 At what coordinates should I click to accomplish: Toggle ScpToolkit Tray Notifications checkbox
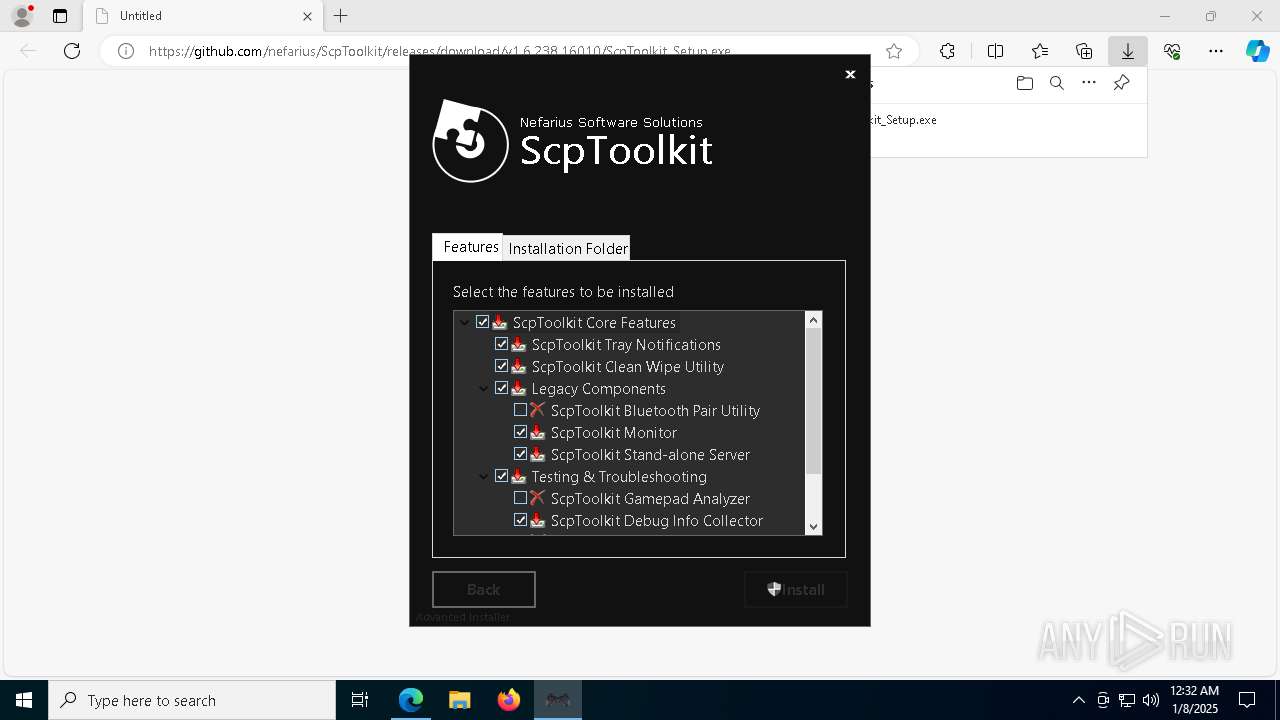501,344
